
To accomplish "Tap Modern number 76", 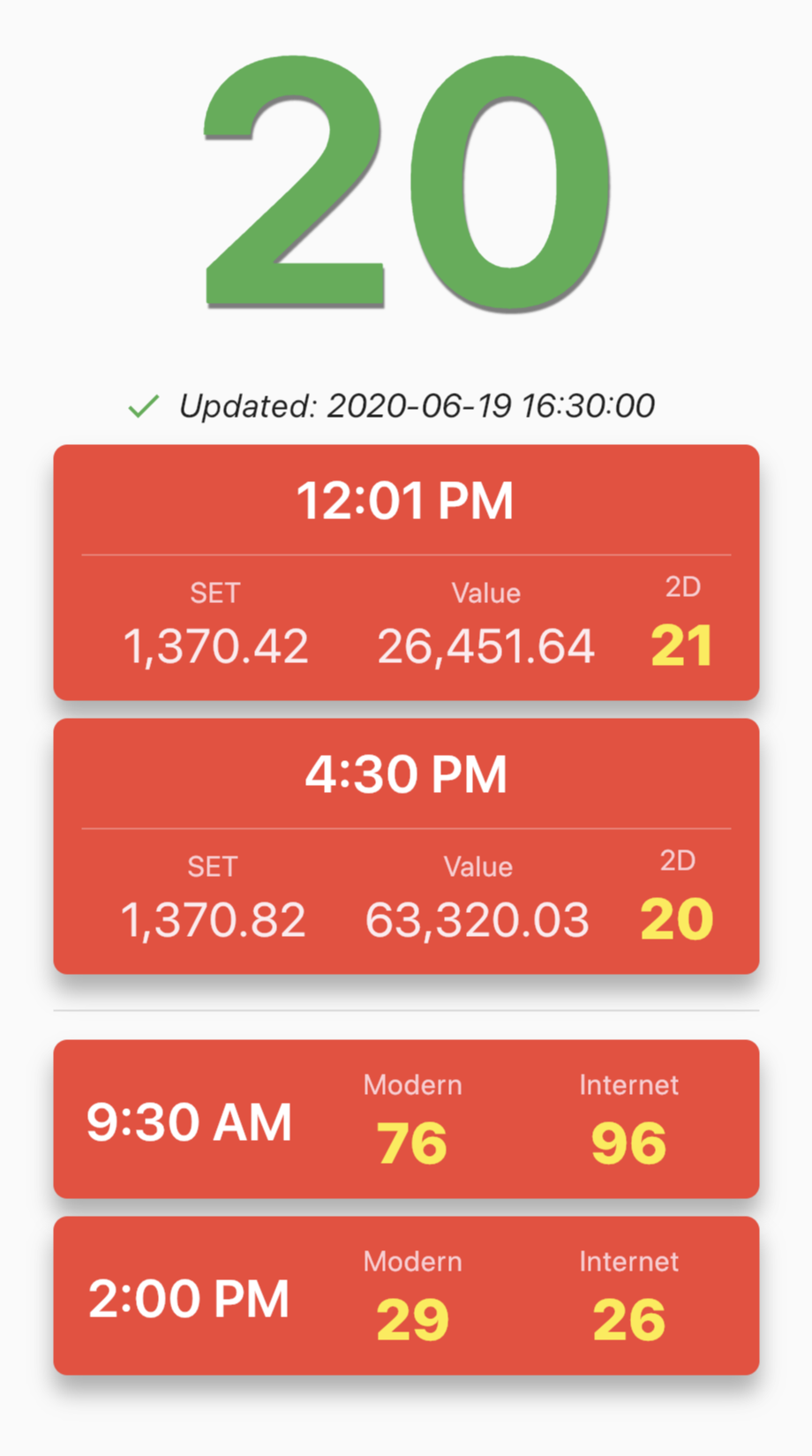I will (x=412, y=1143).
